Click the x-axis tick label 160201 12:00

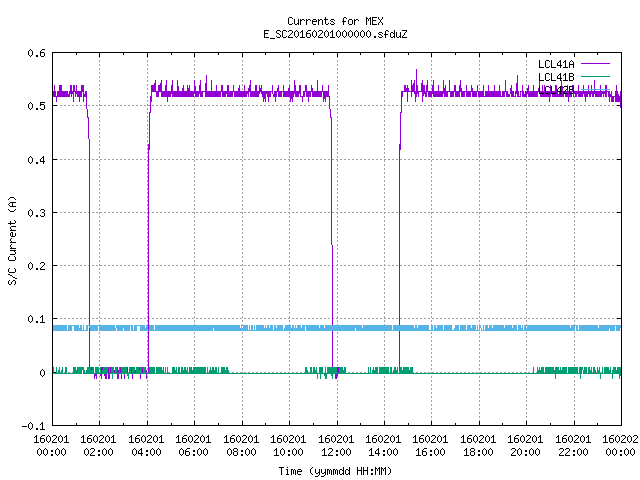(x=336, y=446)
